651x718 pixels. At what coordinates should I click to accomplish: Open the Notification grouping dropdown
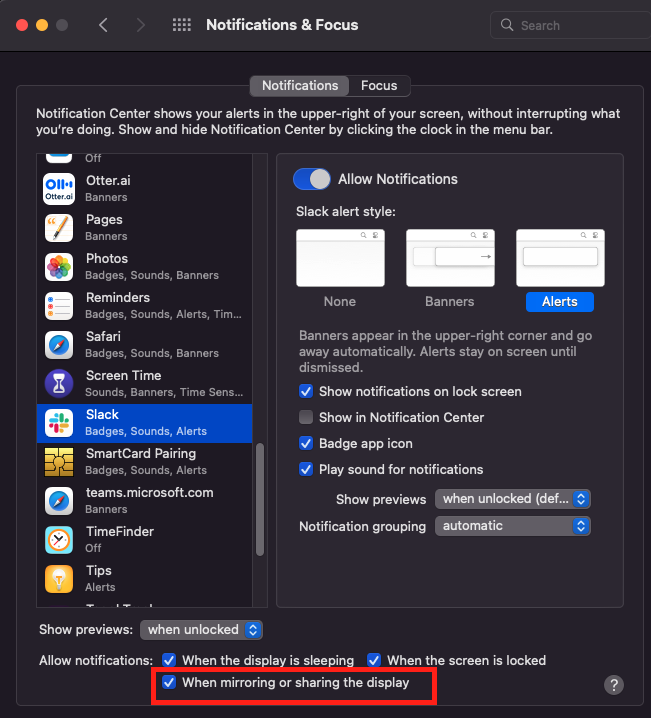pos(513,526)
